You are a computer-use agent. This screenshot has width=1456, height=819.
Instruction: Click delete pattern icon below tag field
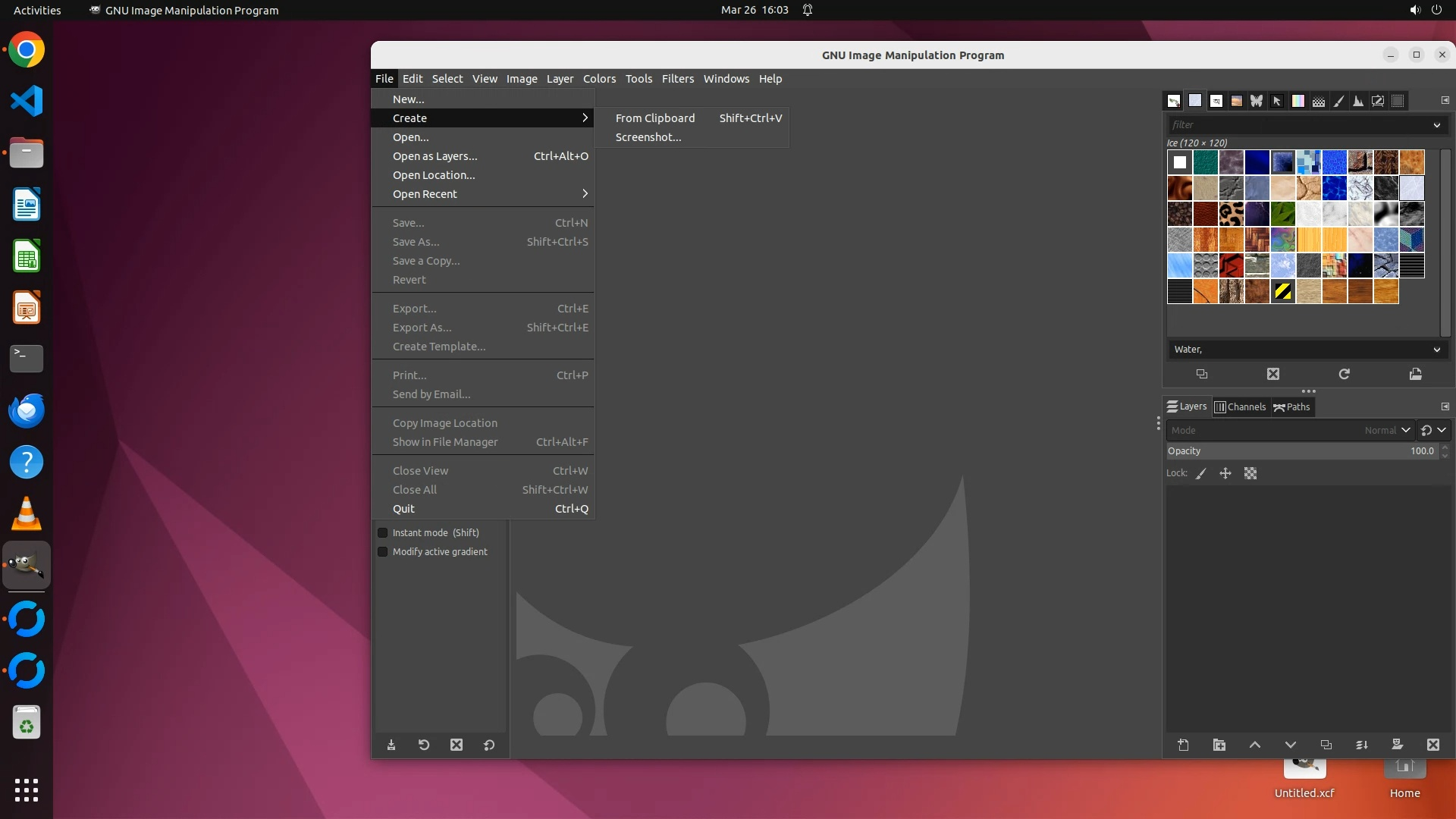click(1272, 374)
